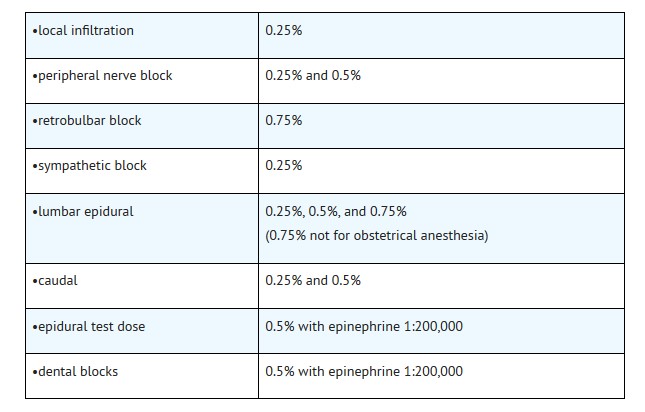Select the 0.75% value for retrobulbar block
This screenshot has height=412, width=645.
coord(284,121)
